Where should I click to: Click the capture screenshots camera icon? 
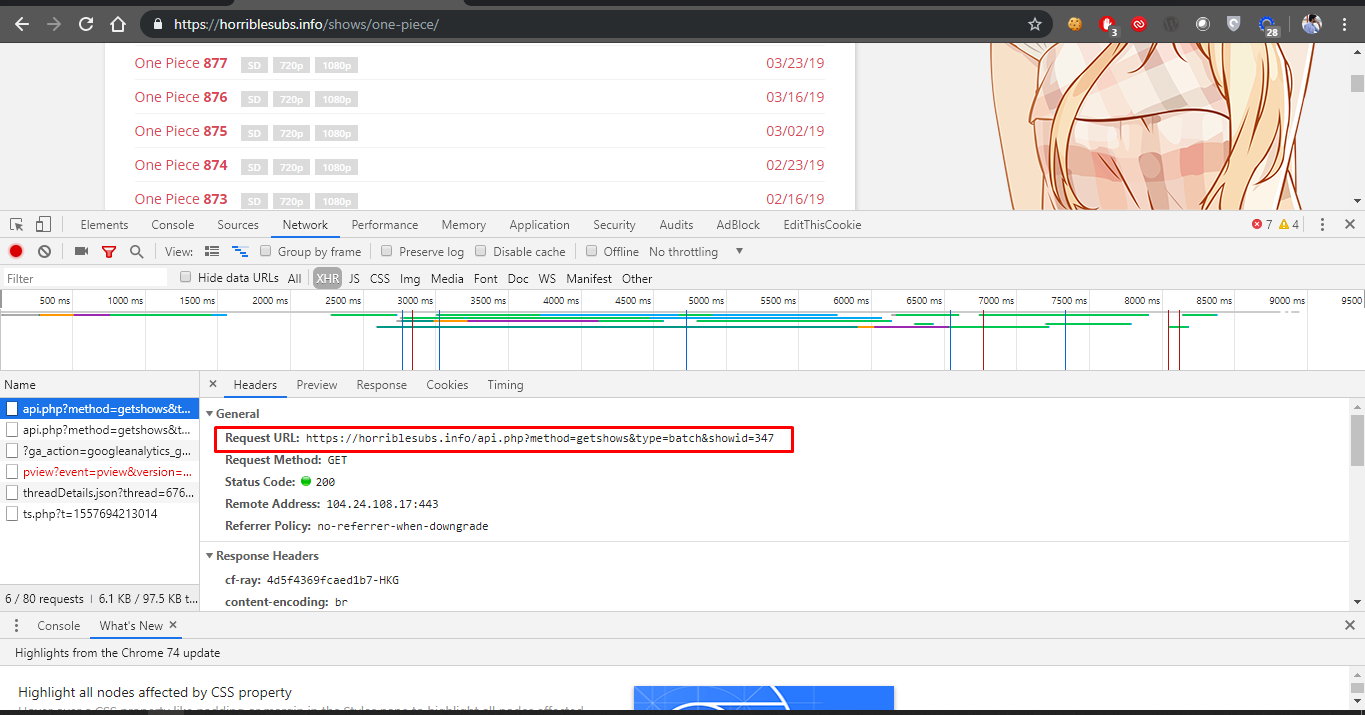click(81, 252)
